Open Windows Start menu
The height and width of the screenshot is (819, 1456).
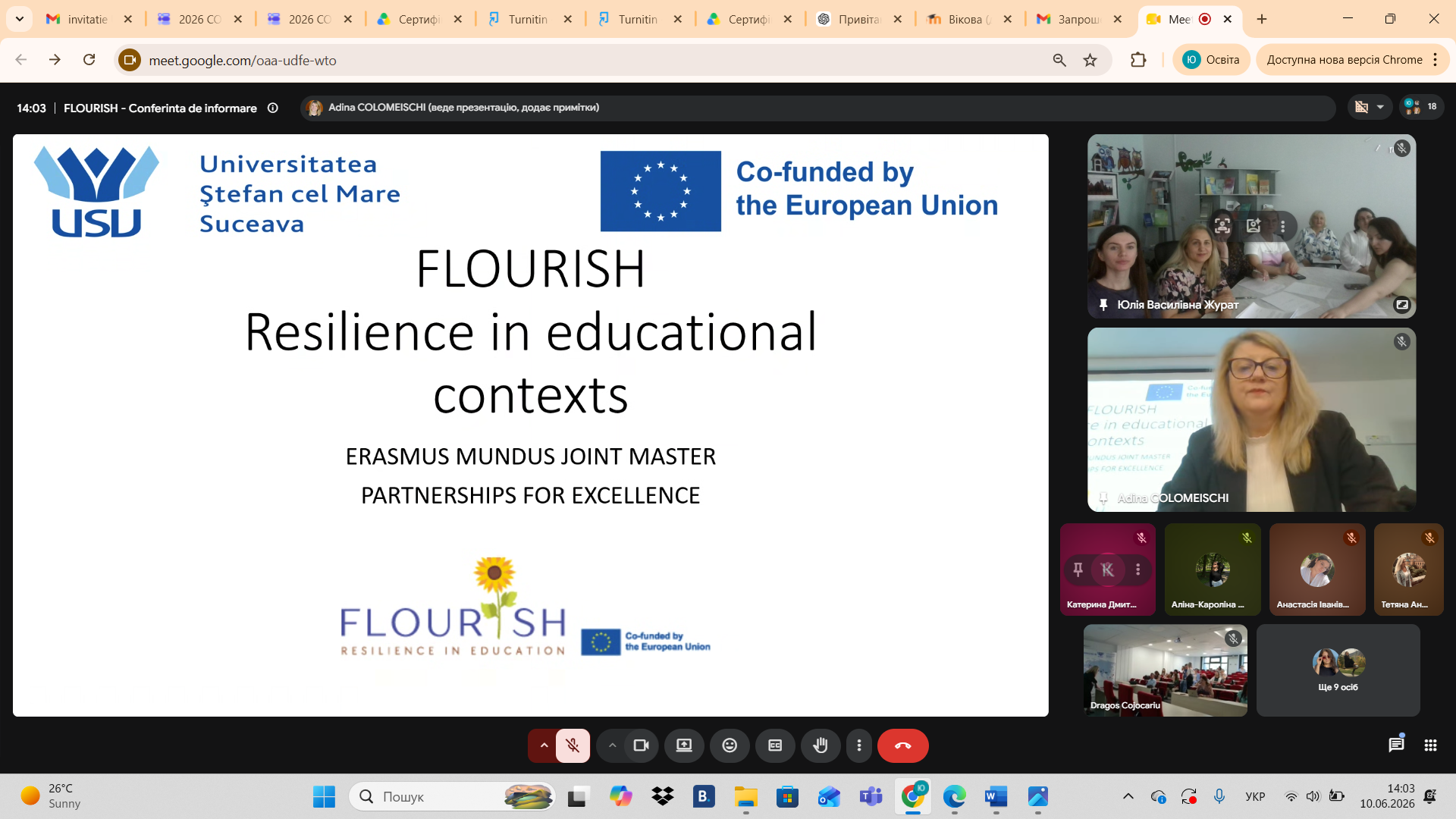[x=324, y=797]
